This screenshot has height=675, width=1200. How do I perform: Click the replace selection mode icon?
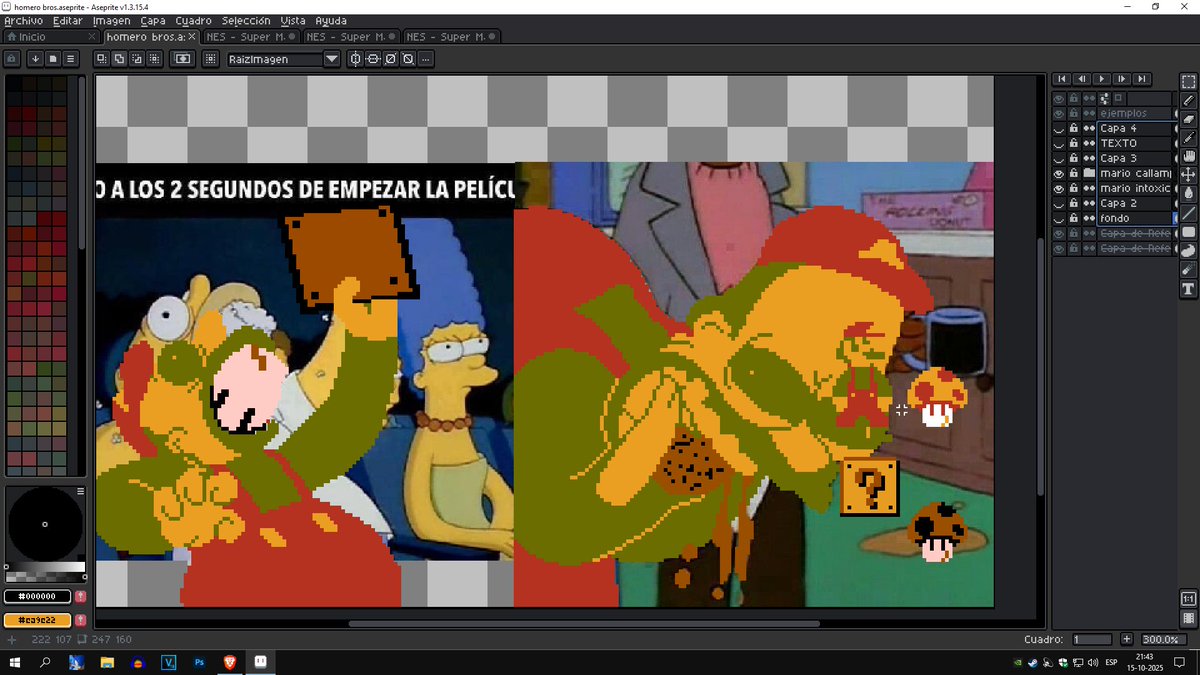coord(102,59)
